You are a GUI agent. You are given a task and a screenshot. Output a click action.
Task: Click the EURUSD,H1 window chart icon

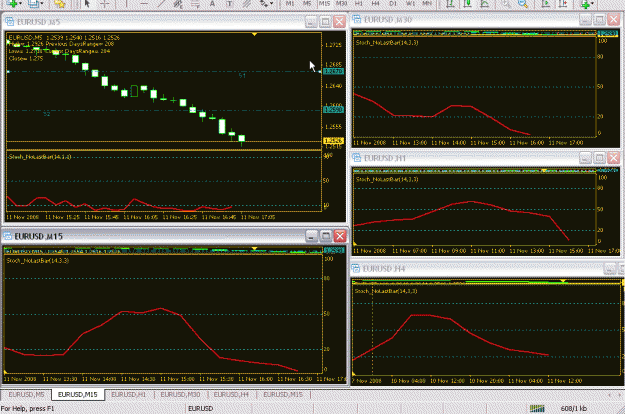click(x=357, y=158)
